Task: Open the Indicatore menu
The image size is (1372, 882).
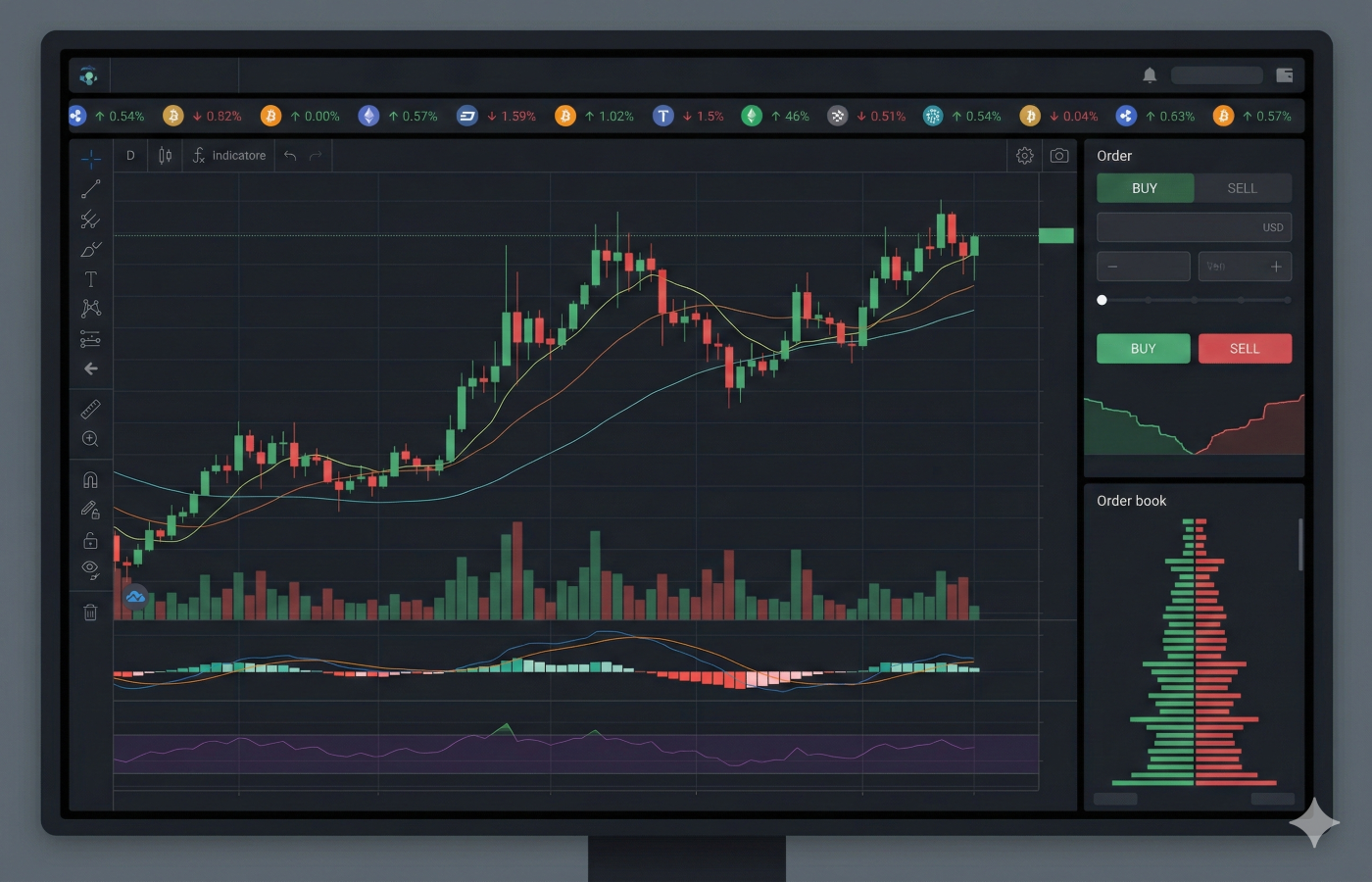Action: [x=228, y=155]
